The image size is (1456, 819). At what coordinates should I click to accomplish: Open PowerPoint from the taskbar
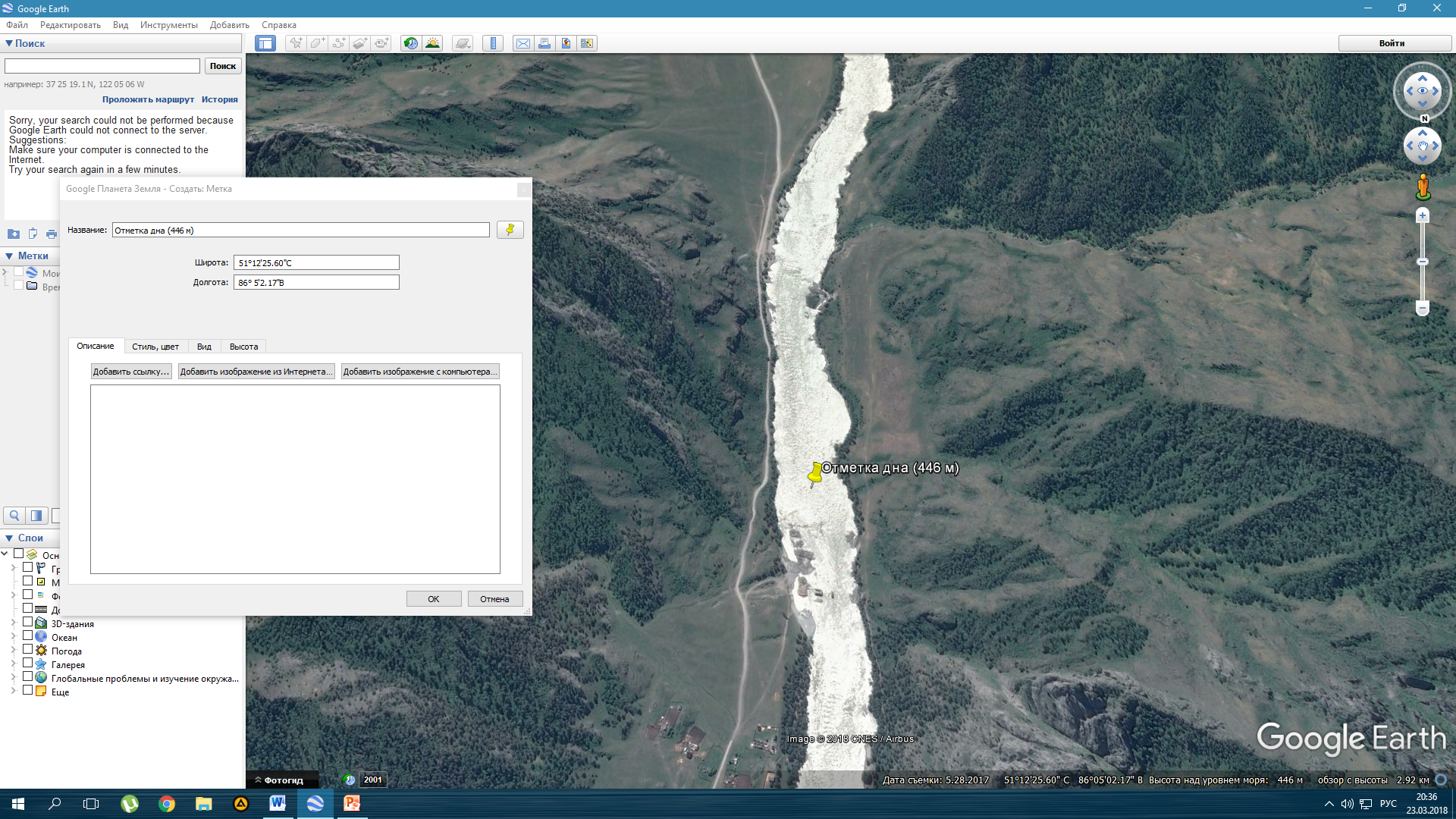click(x=352, y=804)
